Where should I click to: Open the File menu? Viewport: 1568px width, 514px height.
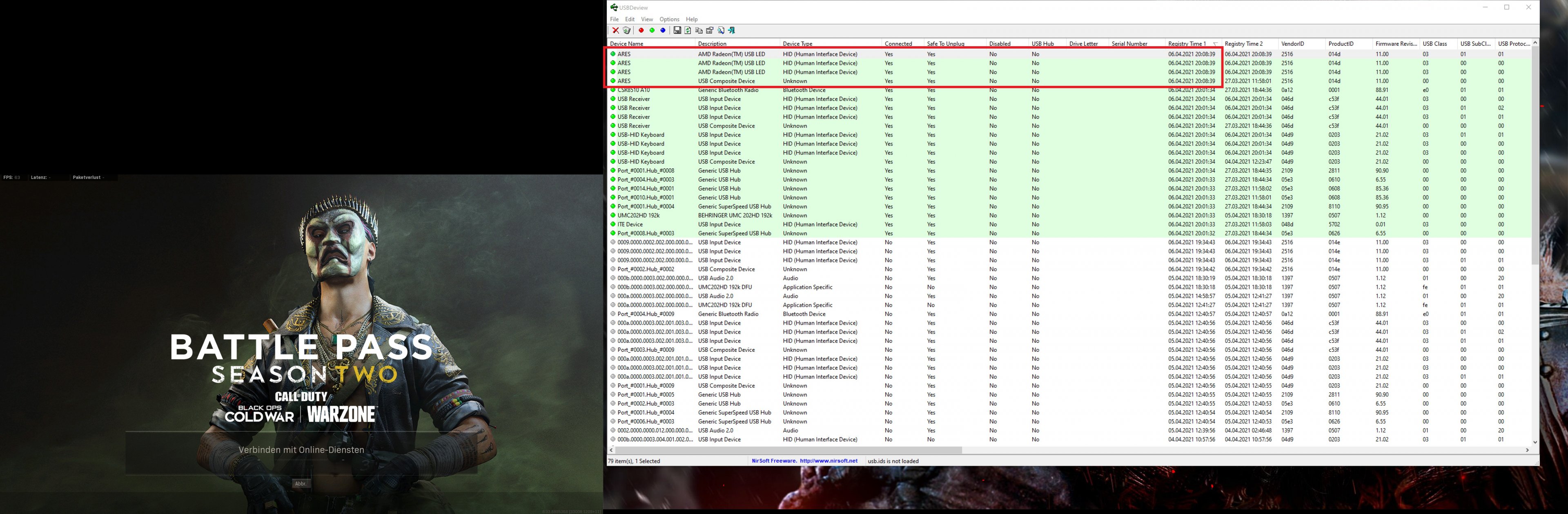click(614, 20)
